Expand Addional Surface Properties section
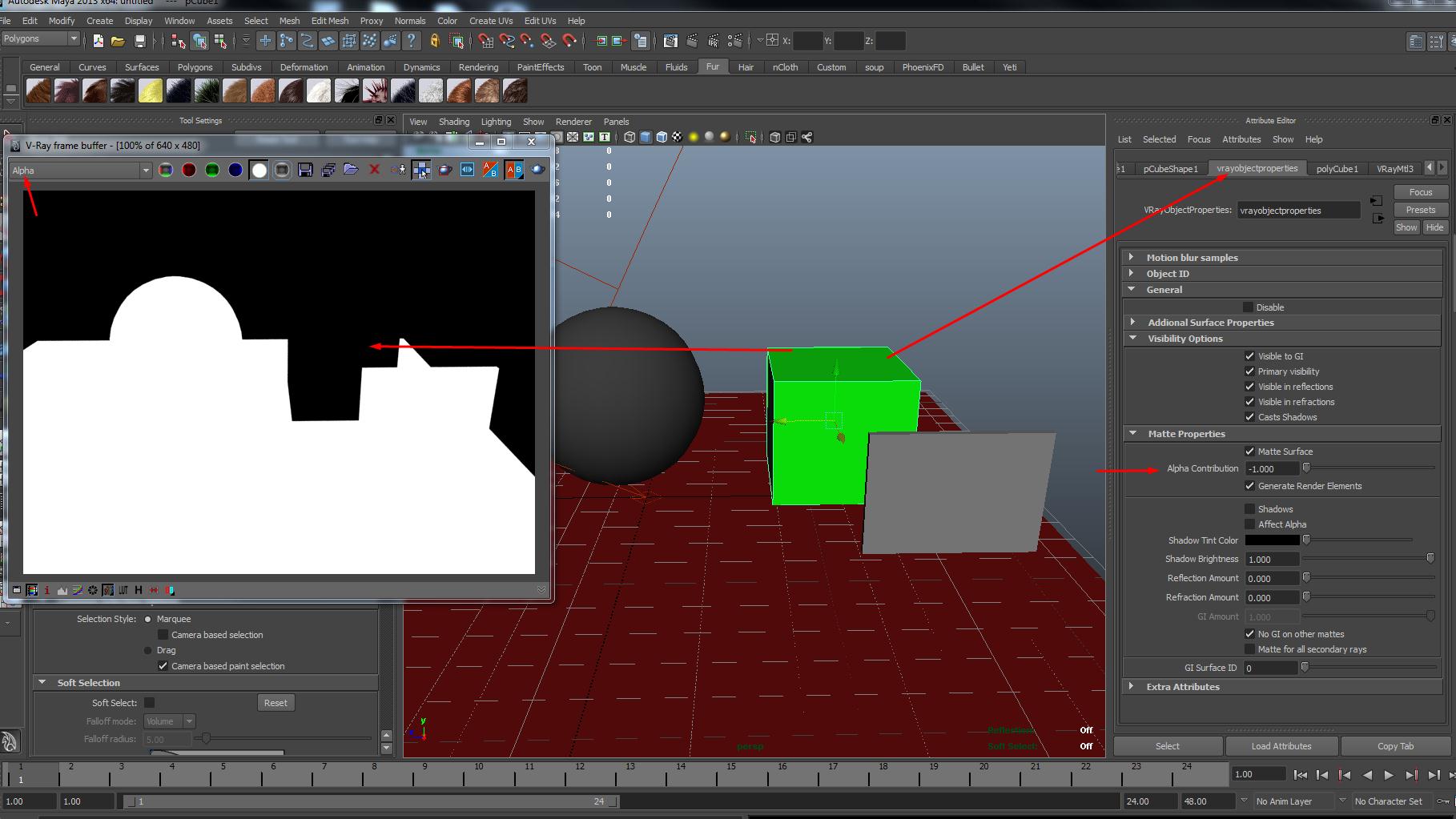1456x819 pixels. coord(1132,322)
